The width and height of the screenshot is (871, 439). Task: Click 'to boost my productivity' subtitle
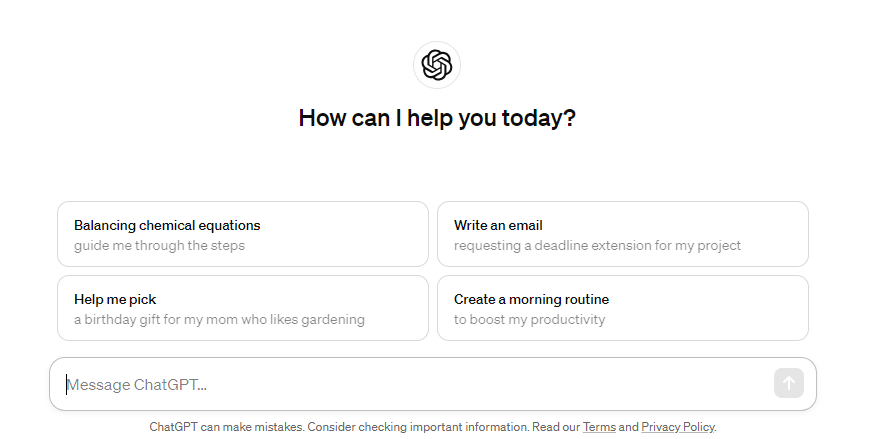click(529, 320)
